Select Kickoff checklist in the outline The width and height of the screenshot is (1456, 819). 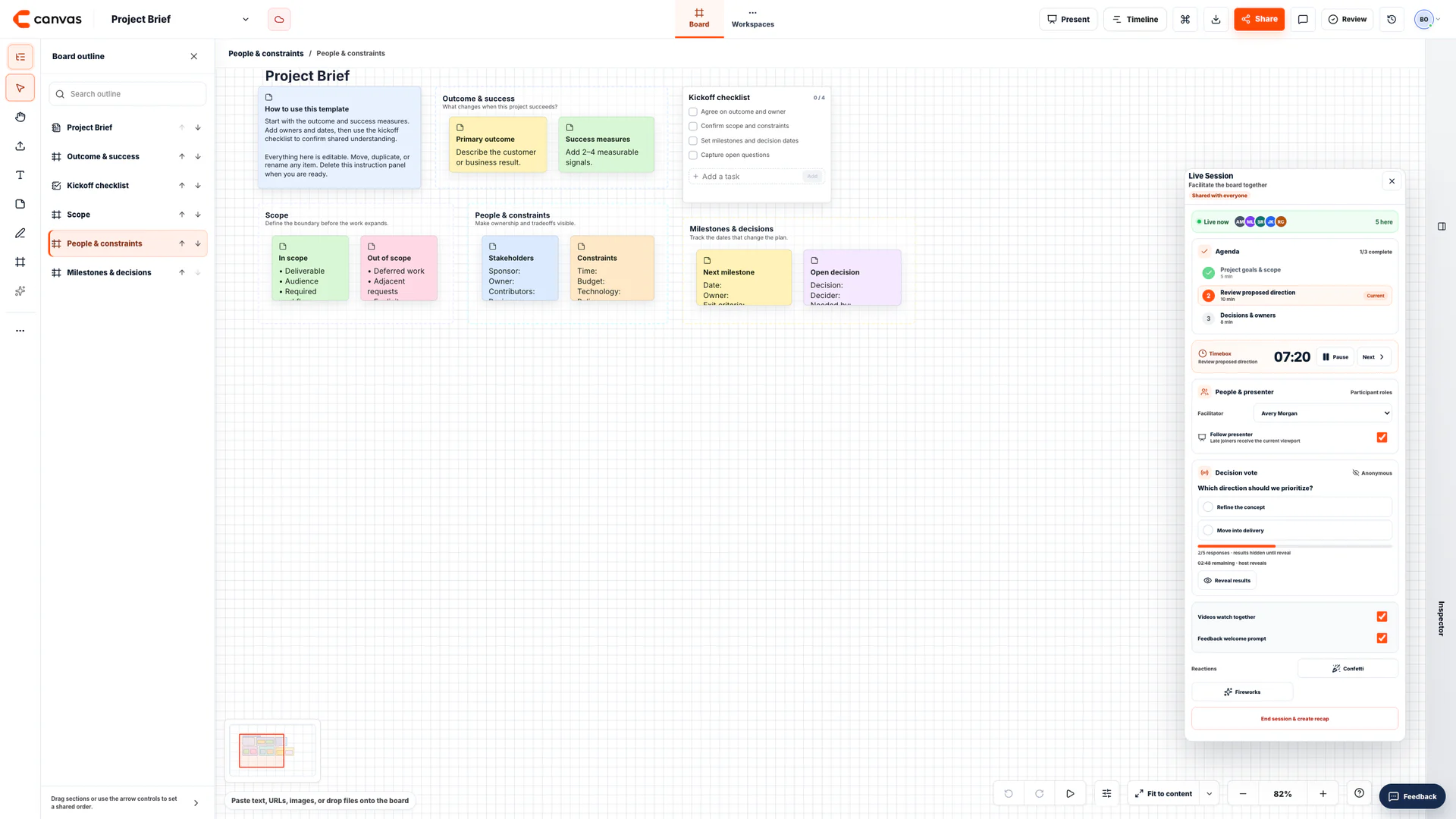pyautogui.click(x=98, y=186)
